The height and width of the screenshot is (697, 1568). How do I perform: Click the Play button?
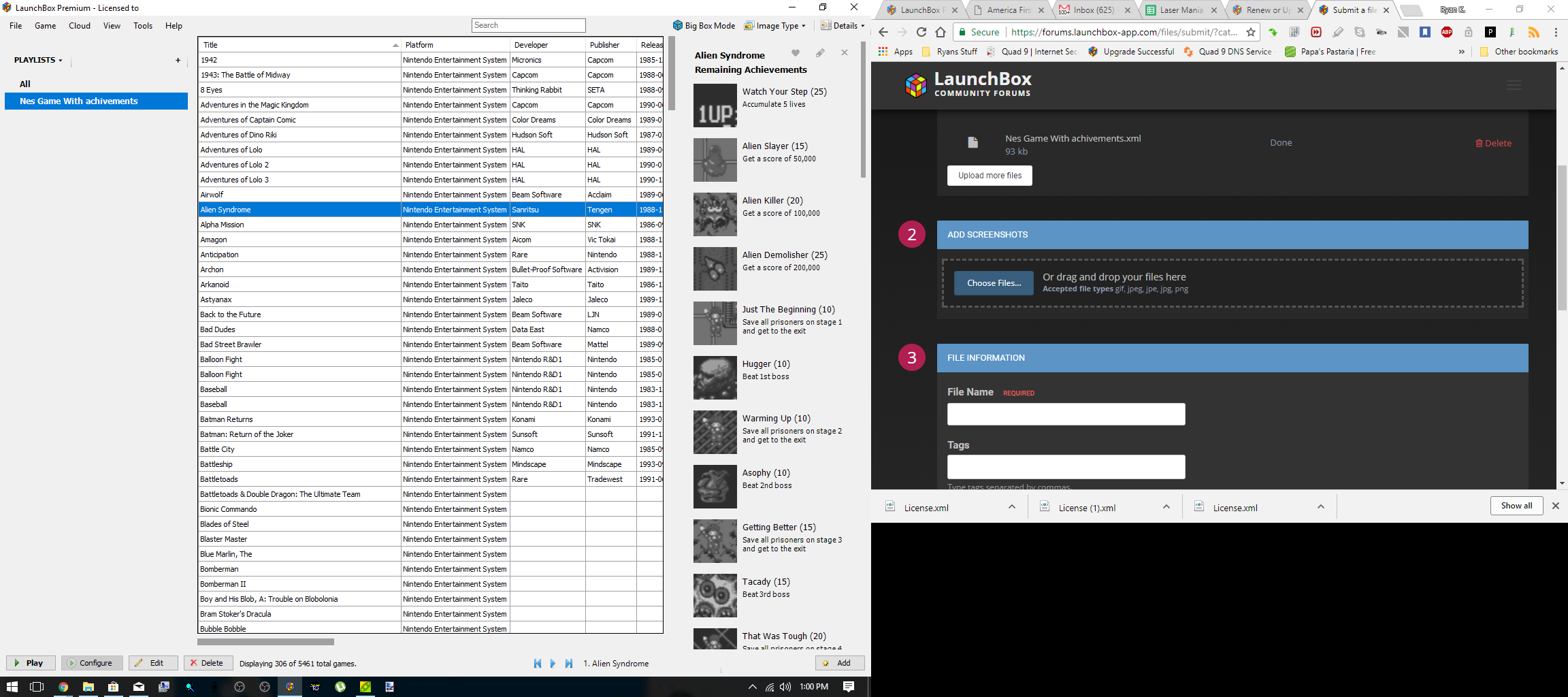(x=31, y=663)
